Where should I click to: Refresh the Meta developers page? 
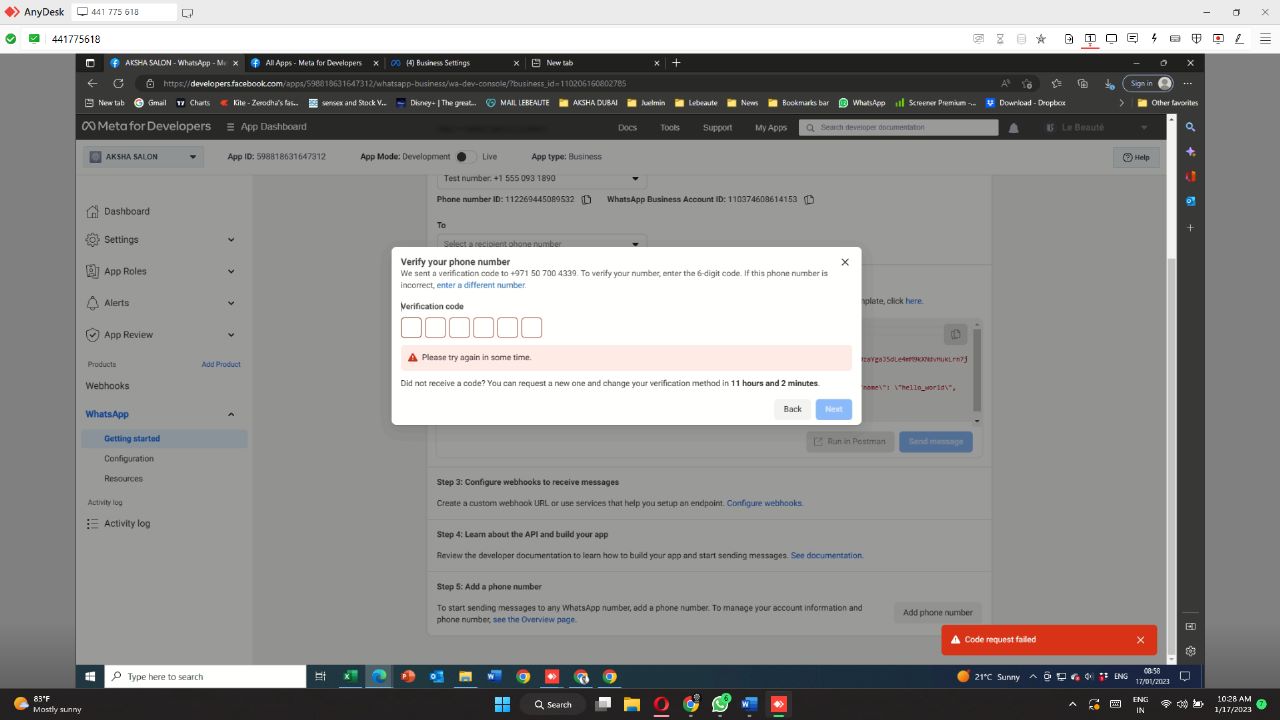click(x=118, y=83)
